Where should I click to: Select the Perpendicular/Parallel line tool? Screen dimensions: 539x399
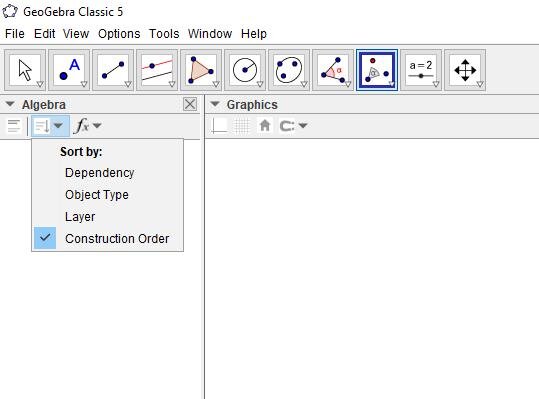157,70
